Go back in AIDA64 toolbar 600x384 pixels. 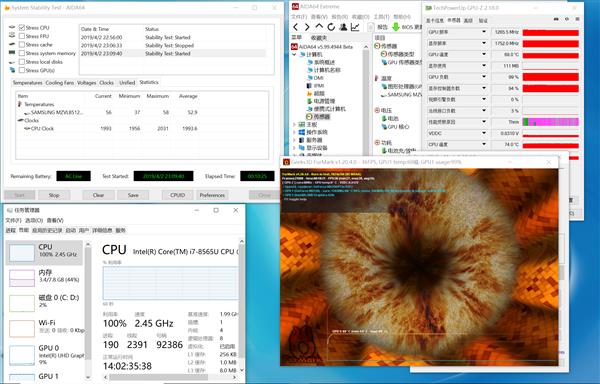(x=295, y=27)
